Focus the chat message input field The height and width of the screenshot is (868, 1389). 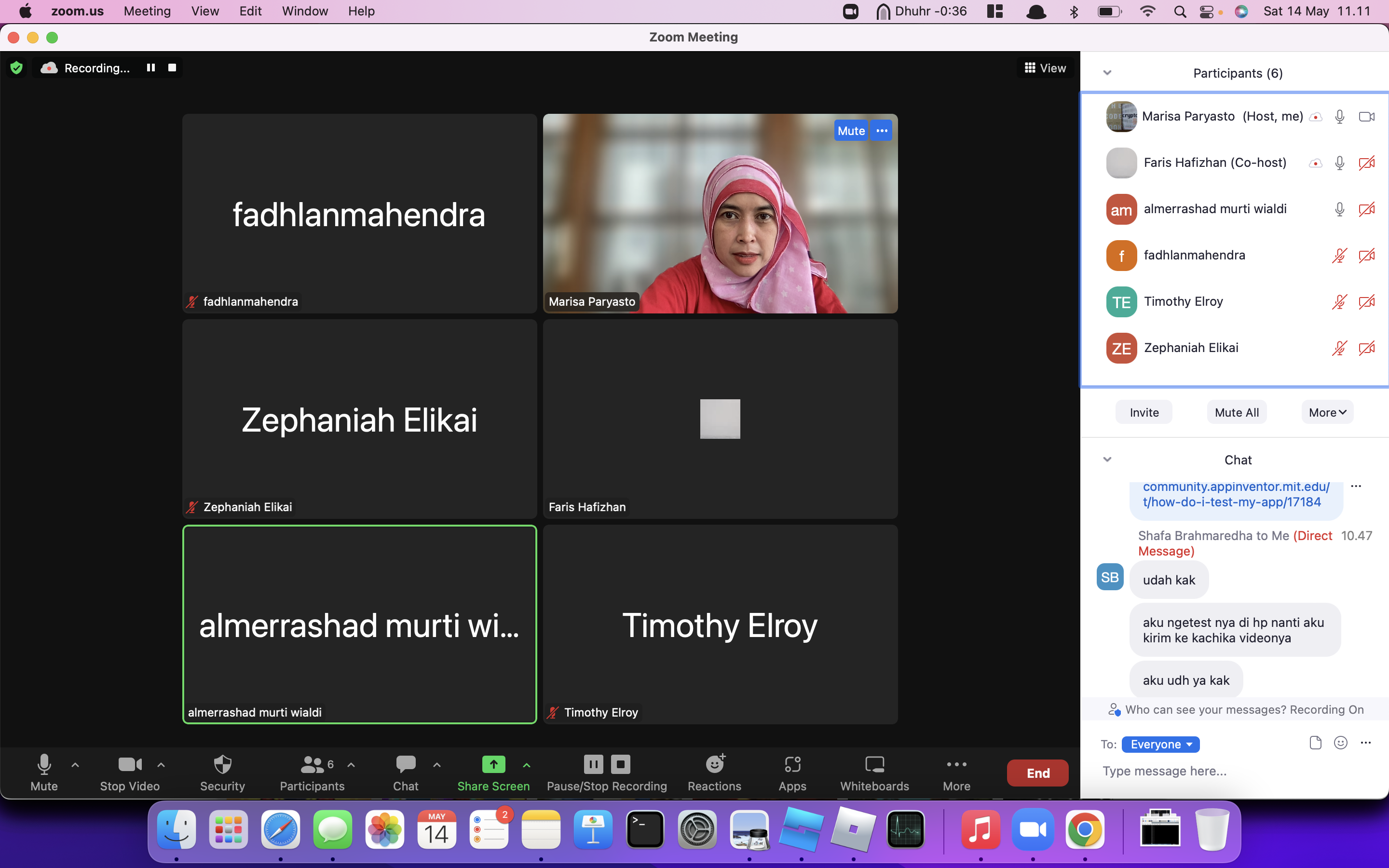[1234, 771]
